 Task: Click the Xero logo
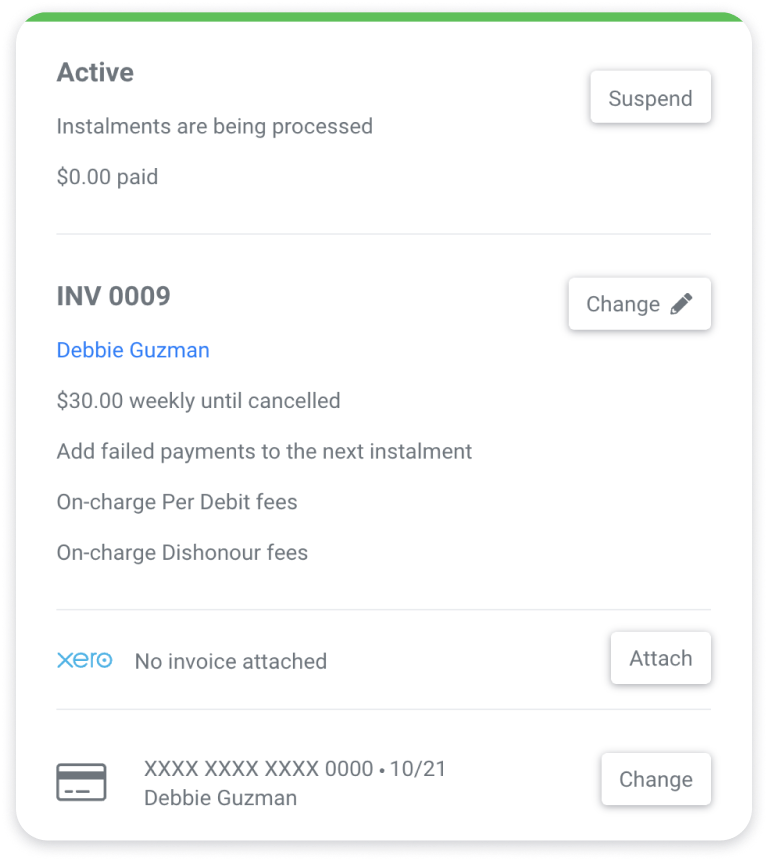85,659
